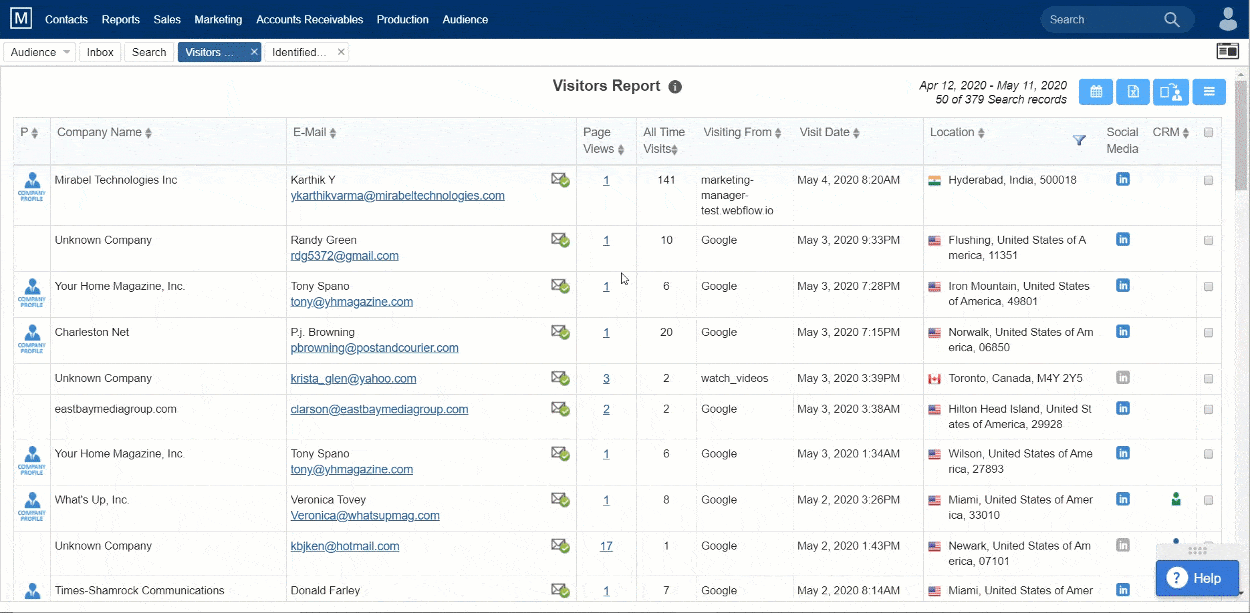Click email verified icon for Randy Green

coord(560,240)
